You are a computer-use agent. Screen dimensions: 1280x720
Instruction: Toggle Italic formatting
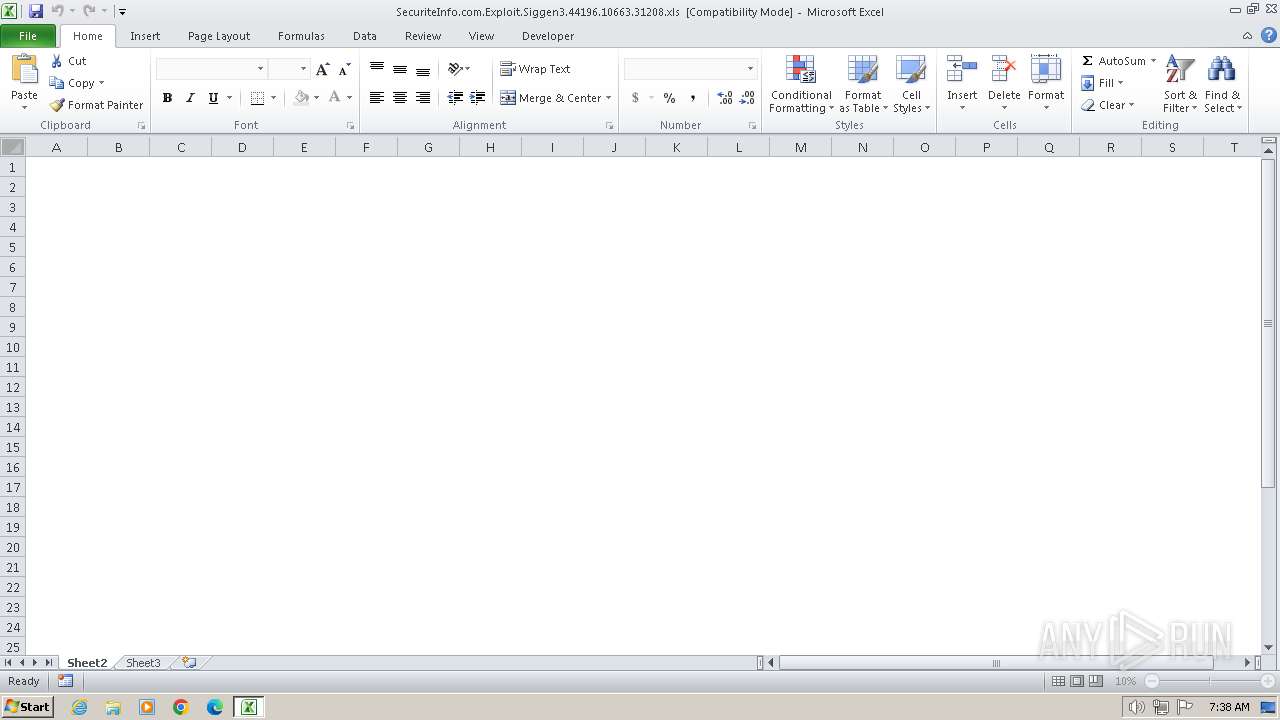(x=190, y=98)
